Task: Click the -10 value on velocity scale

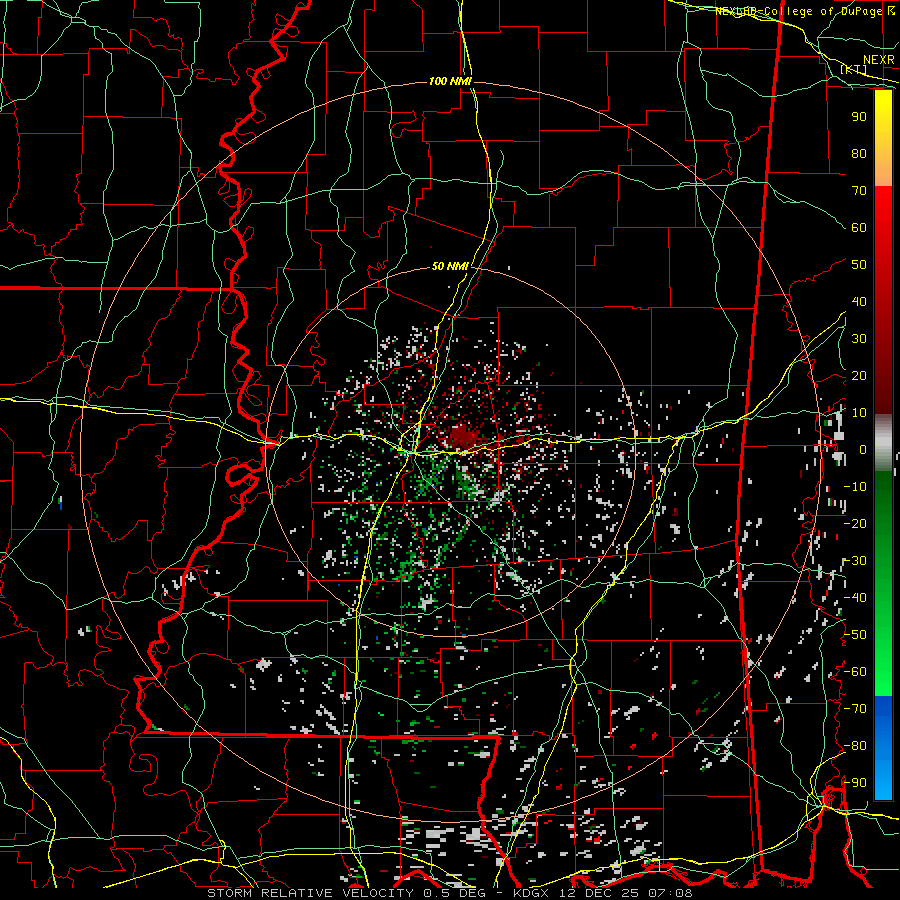Action: pos(855,487)
